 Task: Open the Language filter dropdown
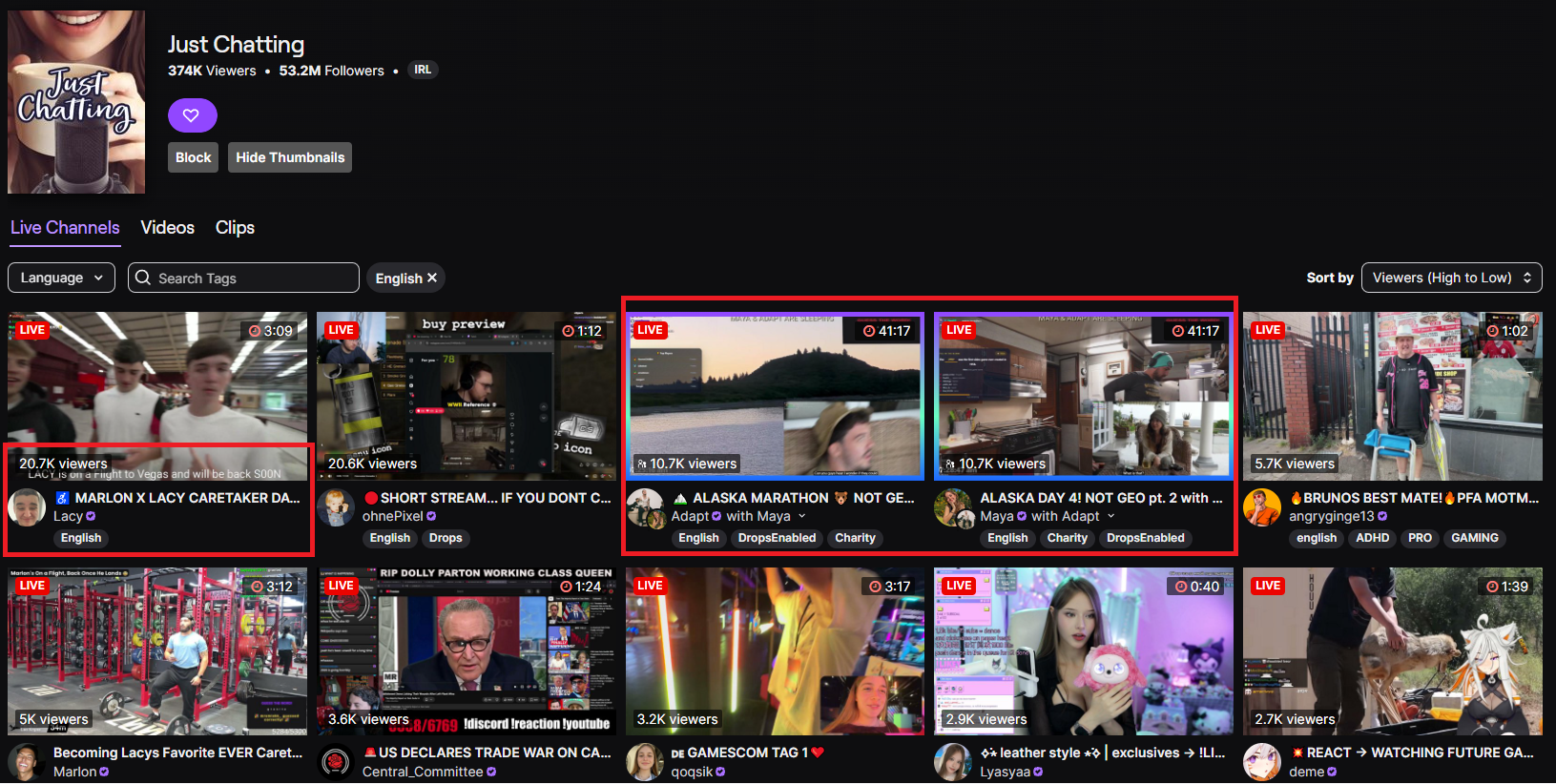click(61, 278)
